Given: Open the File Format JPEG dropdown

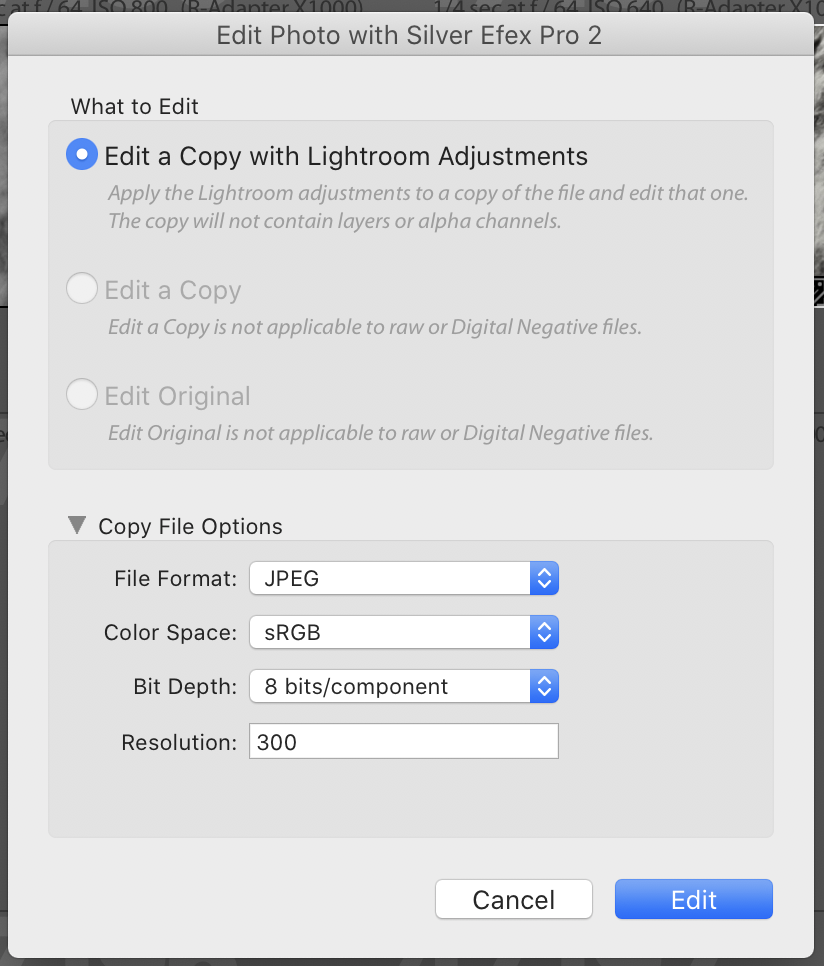Looking at the screenshot, I should 403,578.
